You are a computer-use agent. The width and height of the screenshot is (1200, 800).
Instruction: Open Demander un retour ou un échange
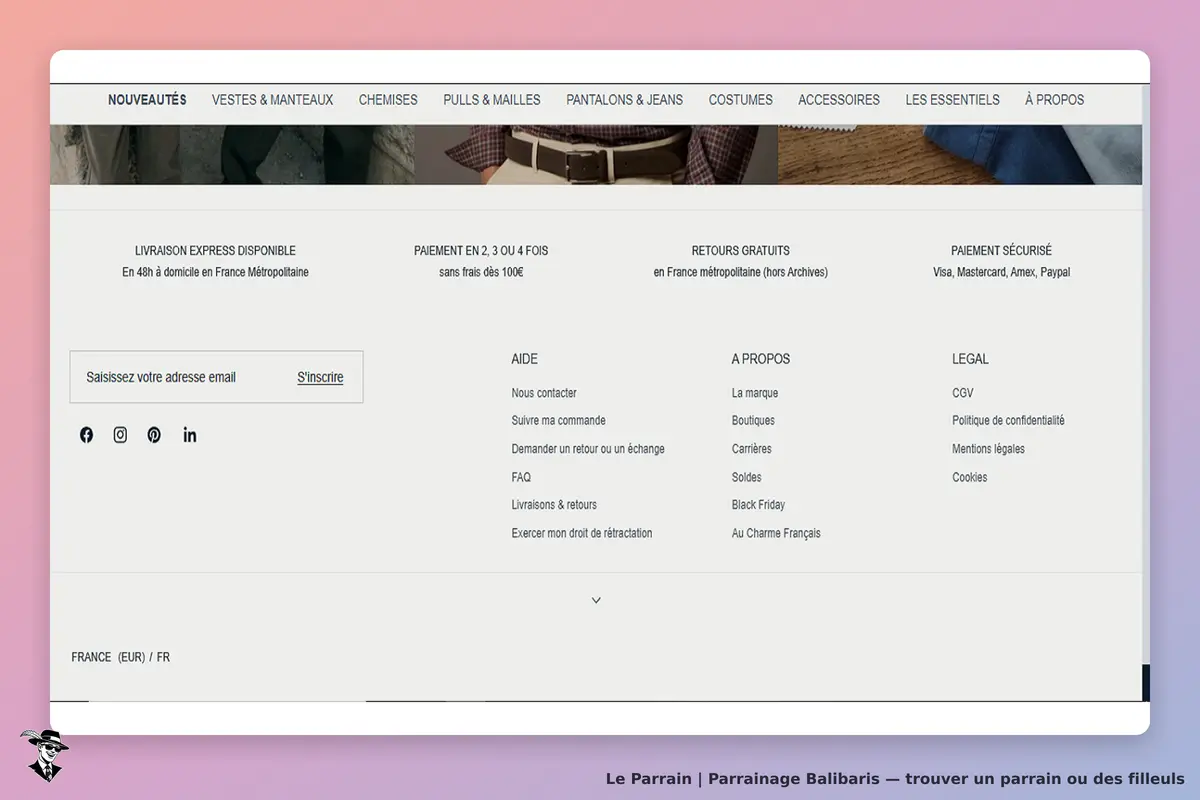tap(588, 449)
